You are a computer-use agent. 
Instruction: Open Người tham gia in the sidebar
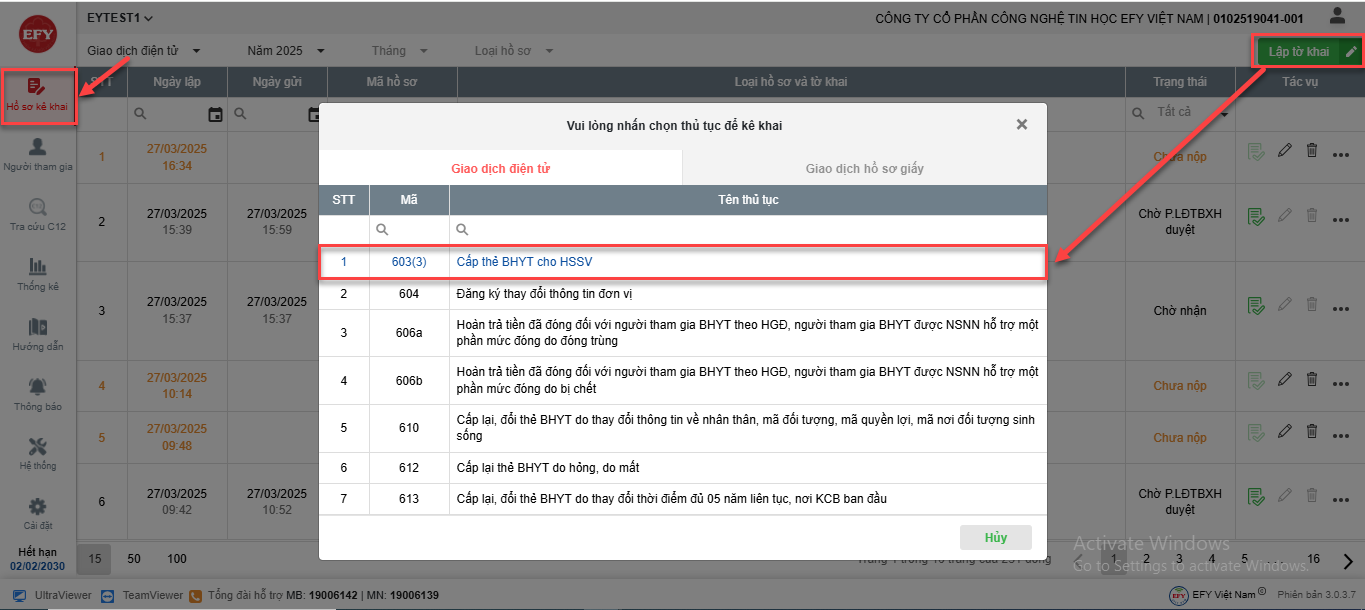click(x=38, y=154)
